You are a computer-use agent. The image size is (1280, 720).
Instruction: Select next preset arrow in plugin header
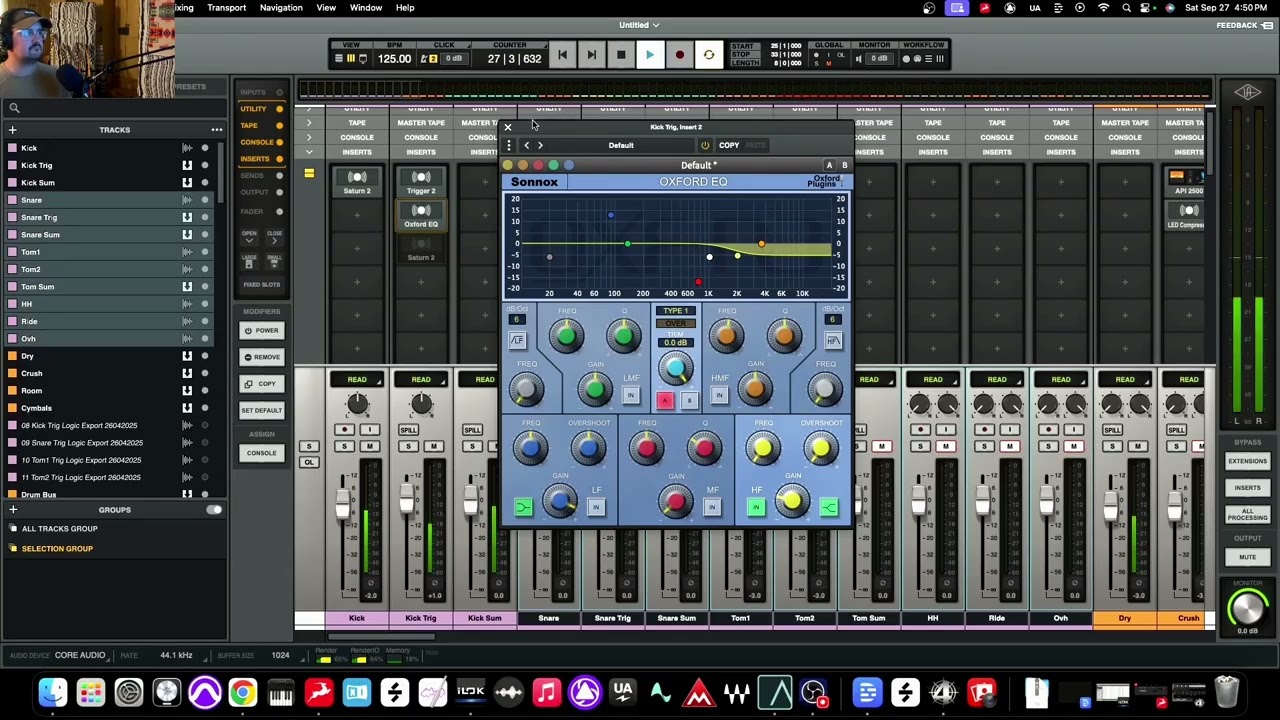click(541, 145)
